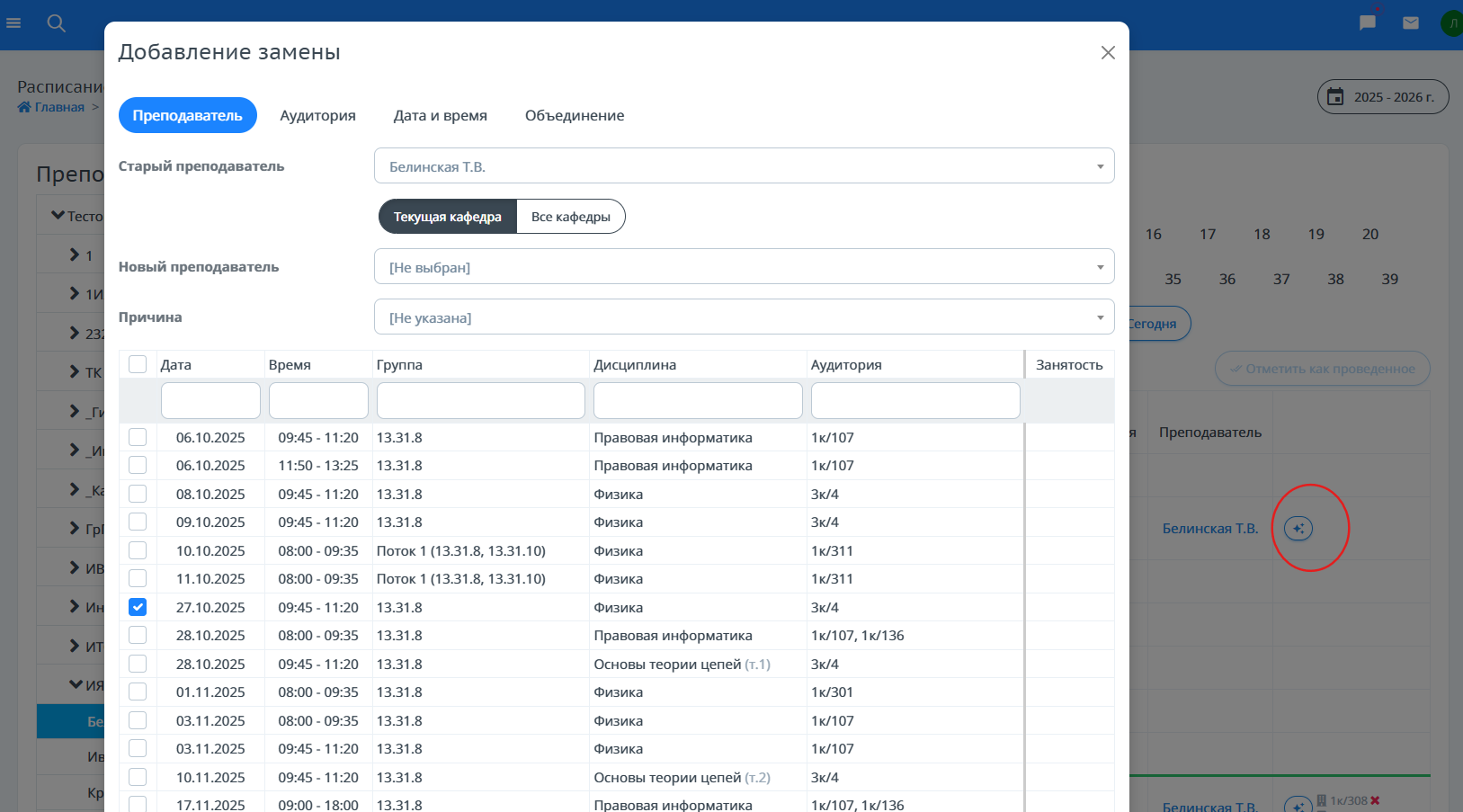This screenshot has width=1463, height=812.
Task: Open the chat messages icon
Action: 1368,22
